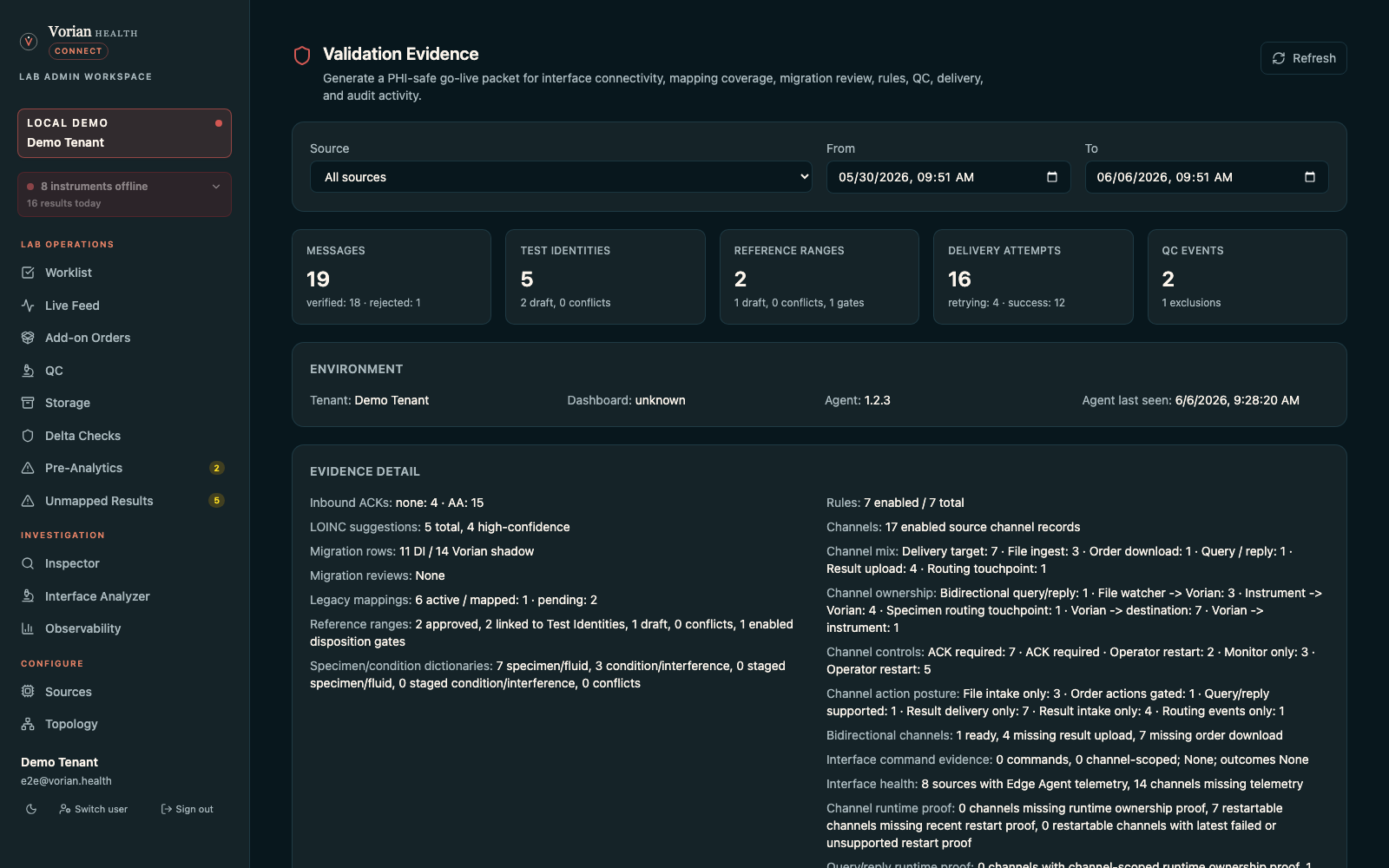Open Delta Checks shield icon
Image resolution: width=1389 pixels, height=868 pixels.
pyautogui.click(x=28, y=436)
